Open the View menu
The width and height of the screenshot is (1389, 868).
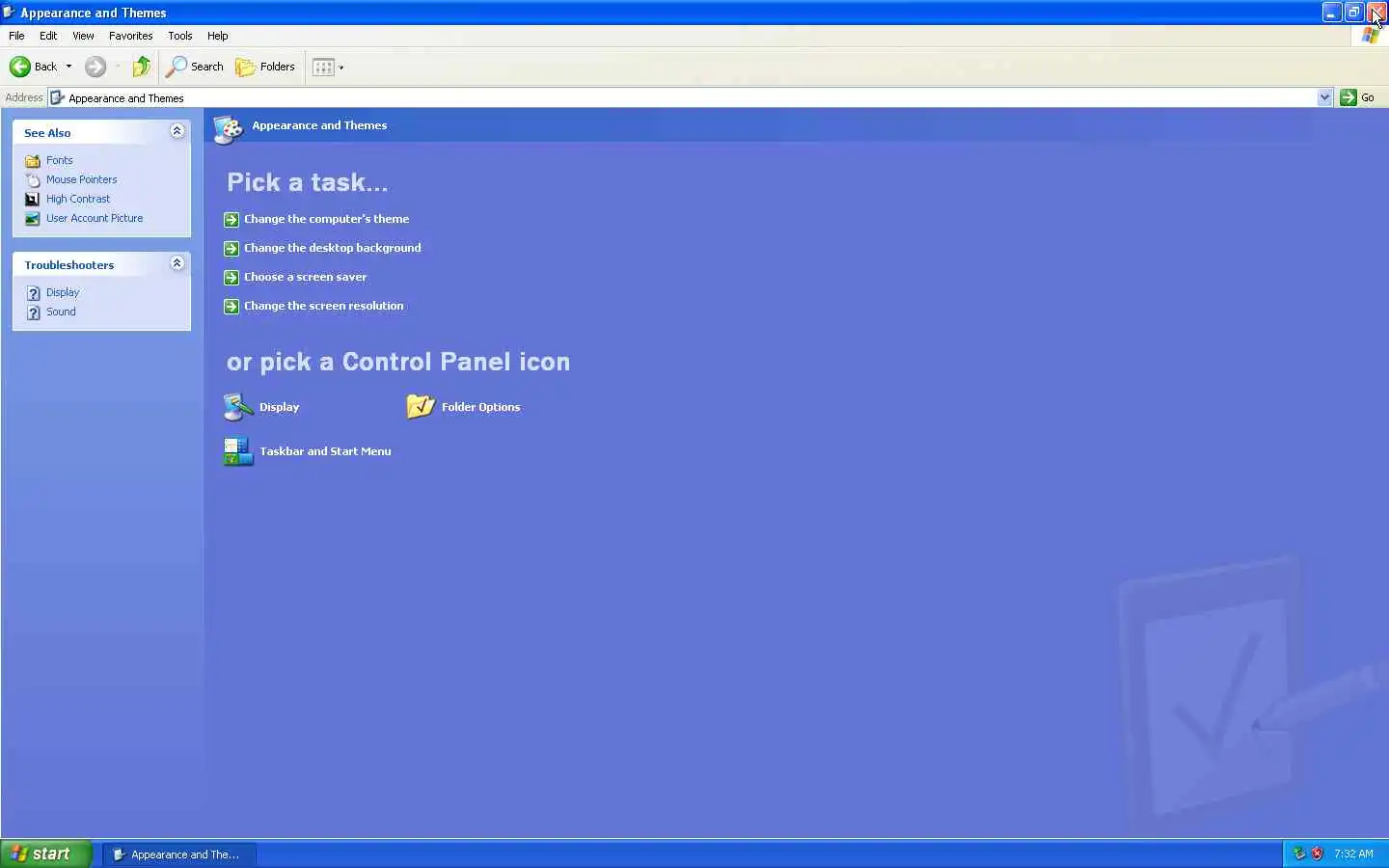tap(83, 36)
